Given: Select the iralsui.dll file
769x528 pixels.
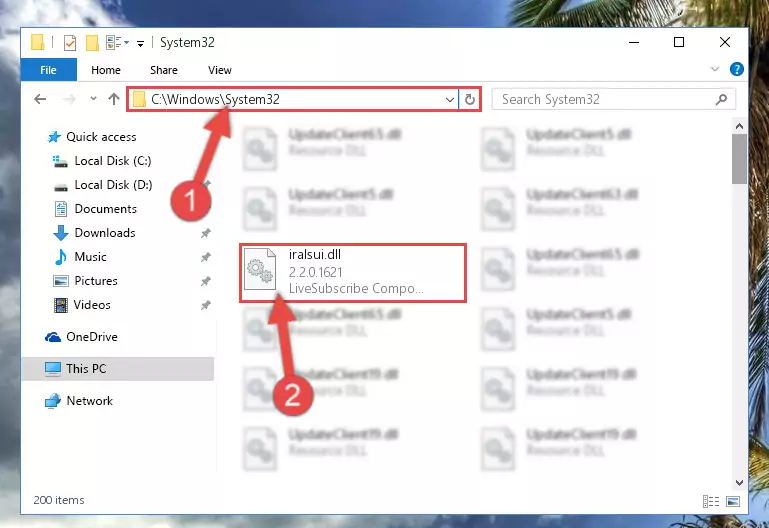Looking at the screenshot, I should coord(353,273).
